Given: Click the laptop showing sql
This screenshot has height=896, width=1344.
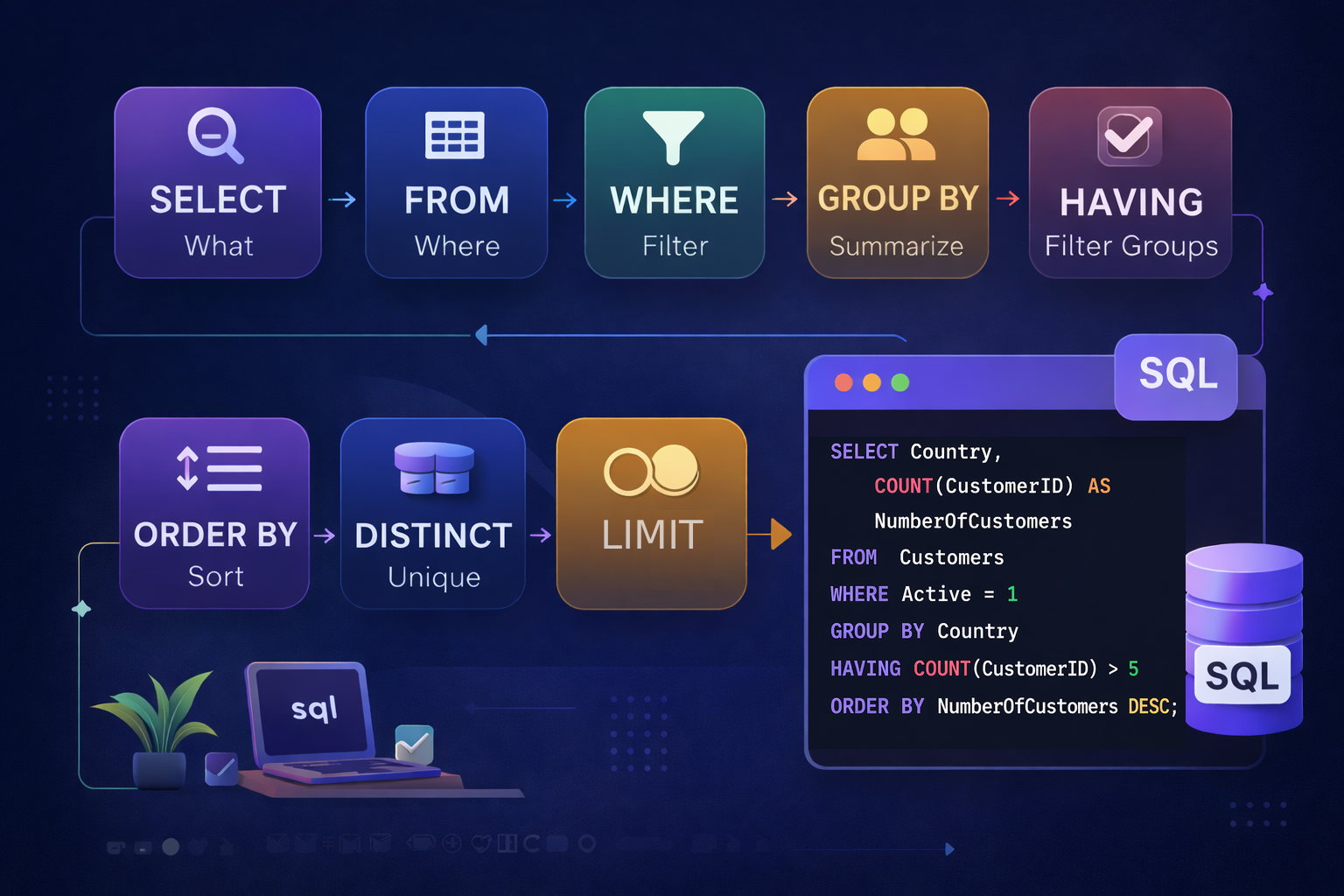Looking at the screenshot, I should [341, 724].
